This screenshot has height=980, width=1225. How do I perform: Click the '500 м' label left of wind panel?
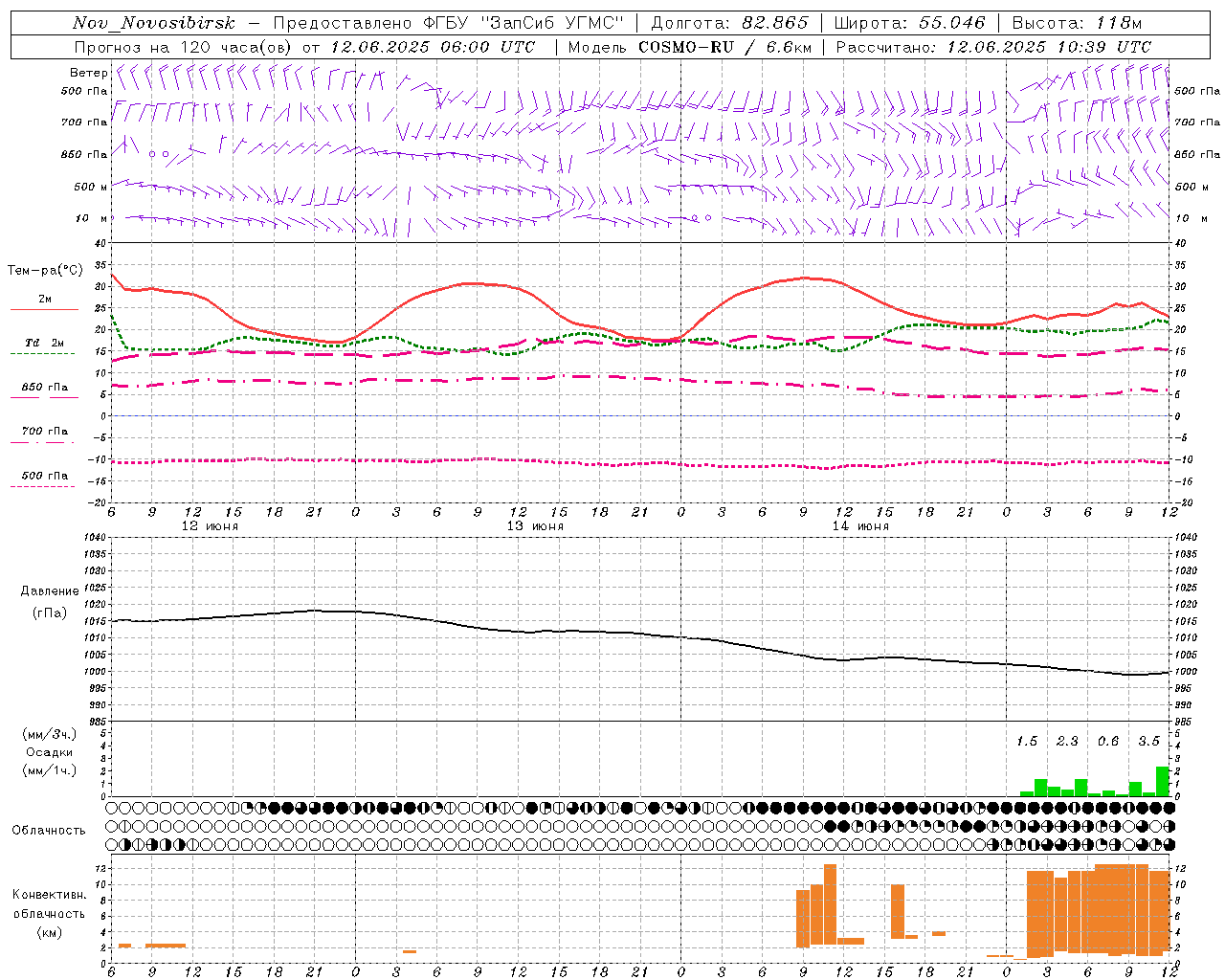click(91, 187)
